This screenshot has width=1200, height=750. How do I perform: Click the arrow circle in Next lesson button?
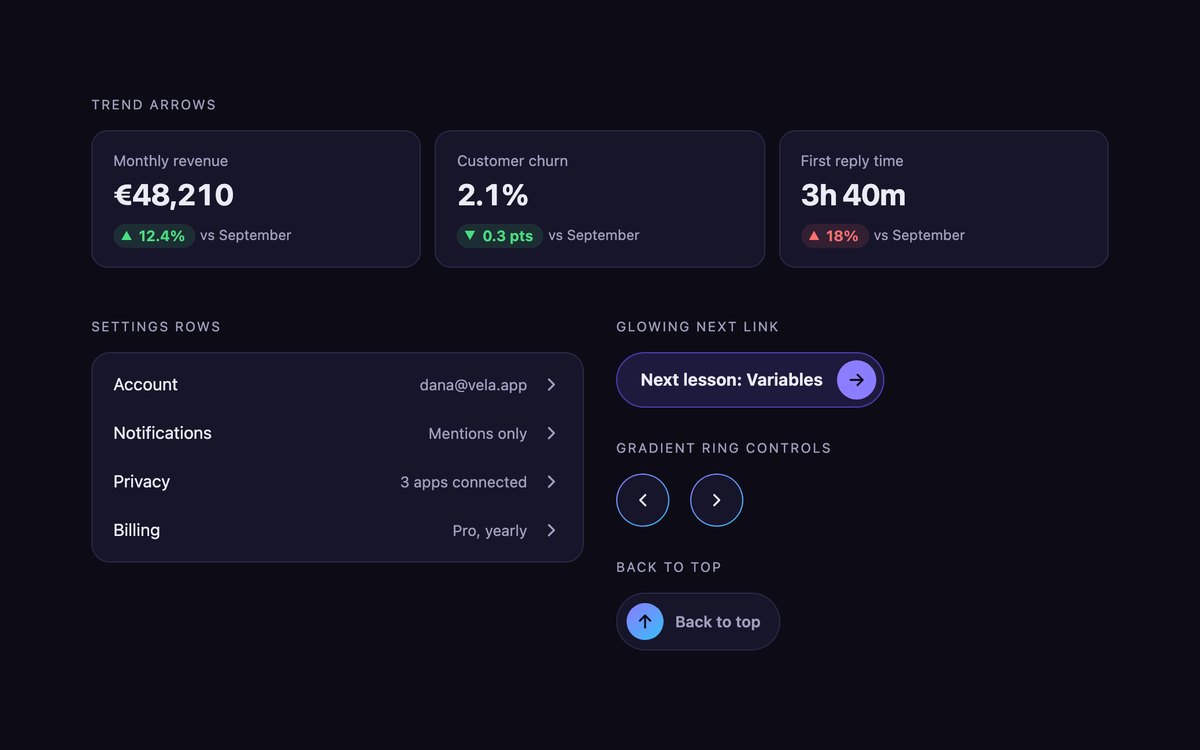point(856,380)
